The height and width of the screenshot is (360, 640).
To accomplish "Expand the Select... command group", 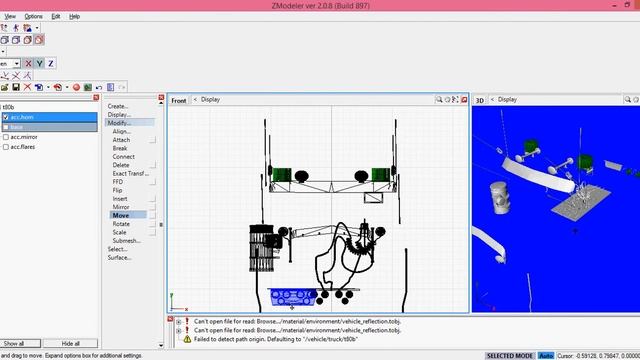I will [118, 249].
